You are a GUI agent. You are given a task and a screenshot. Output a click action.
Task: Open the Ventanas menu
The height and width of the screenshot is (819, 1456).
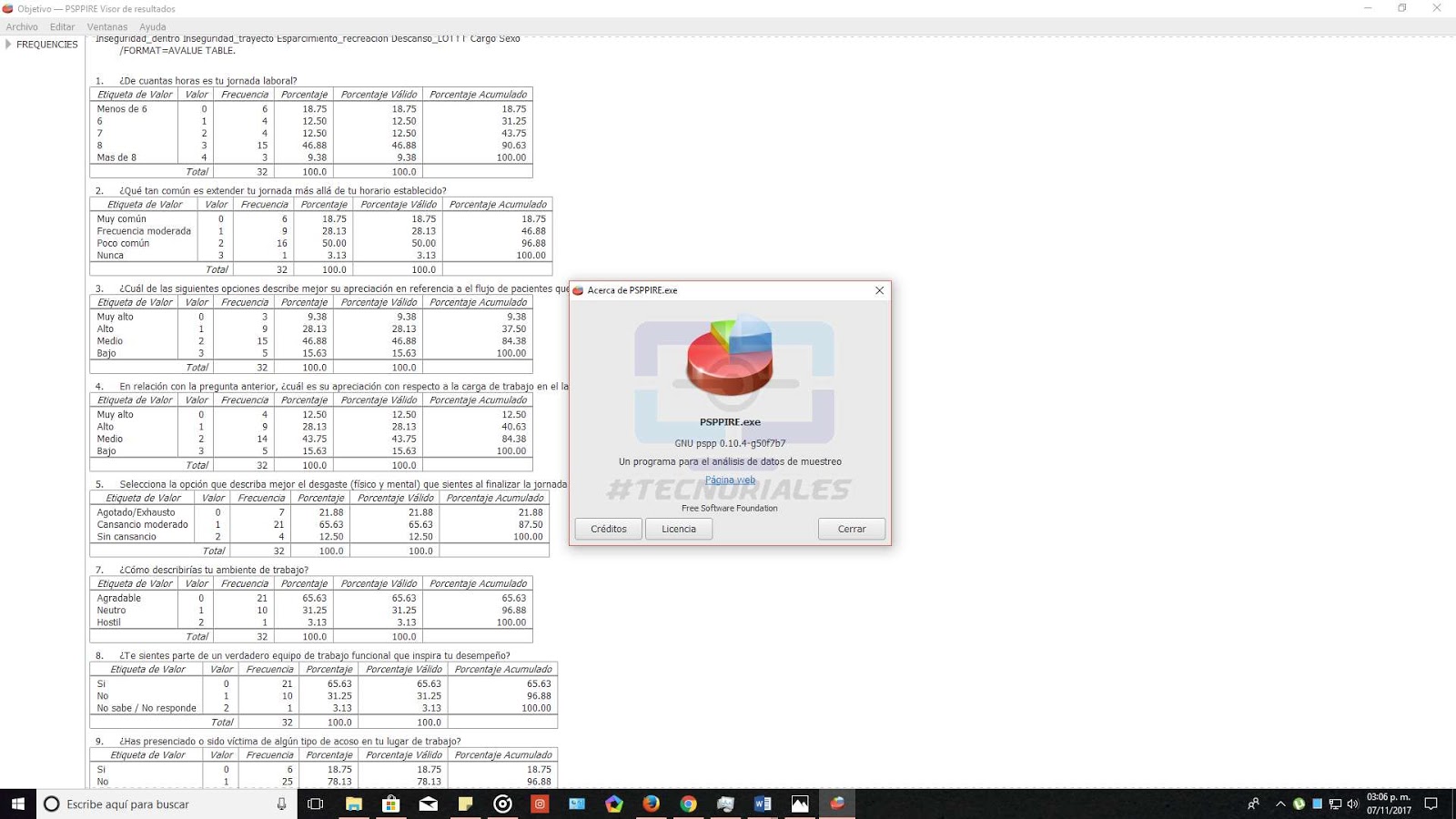(106, 26)
